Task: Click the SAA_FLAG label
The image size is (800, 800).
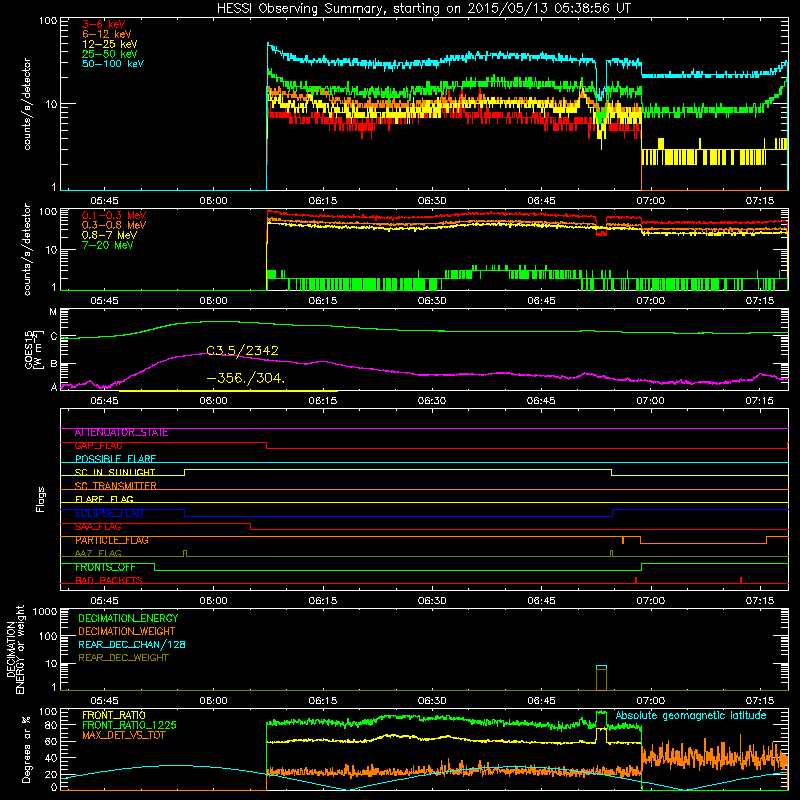Action: pyautogui.click(x=98, y=527)
